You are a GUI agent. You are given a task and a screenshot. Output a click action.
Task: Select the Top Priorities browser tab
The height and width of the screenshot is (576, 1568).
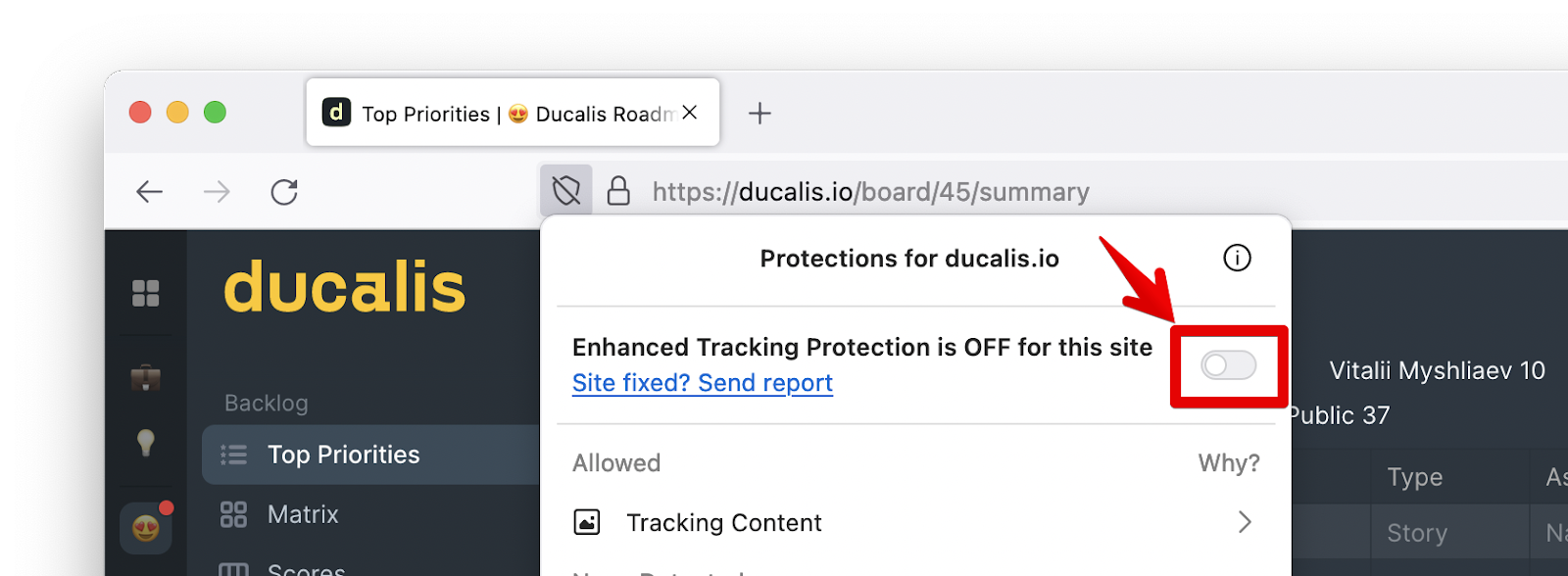coord(500,114)
